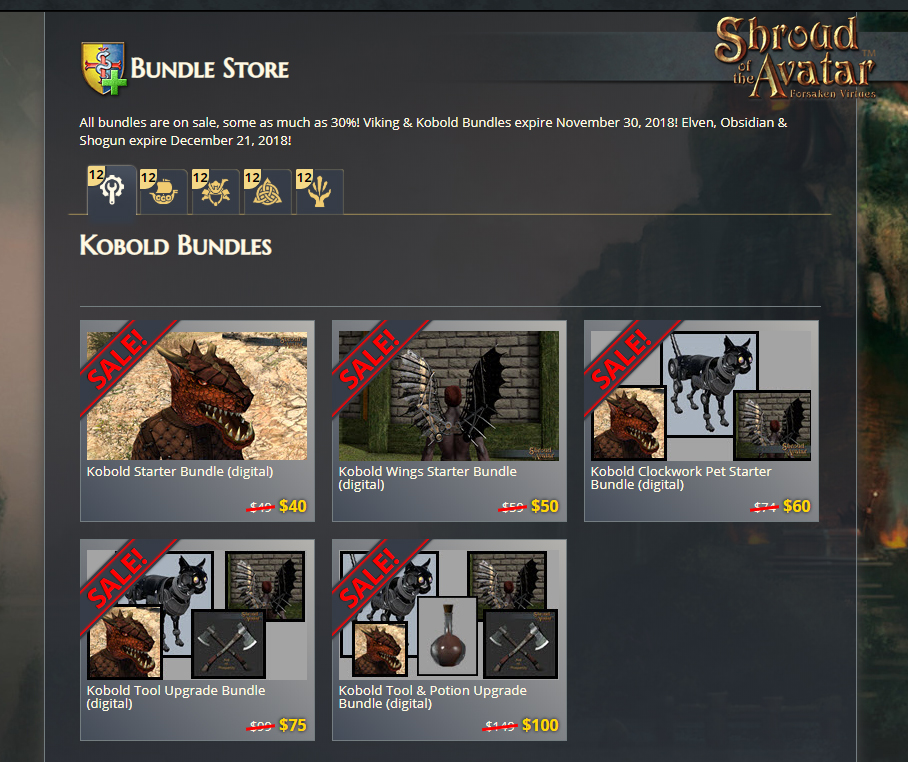Click the Kobold Starter Bundle (digital) title

[x=180, y=471]
